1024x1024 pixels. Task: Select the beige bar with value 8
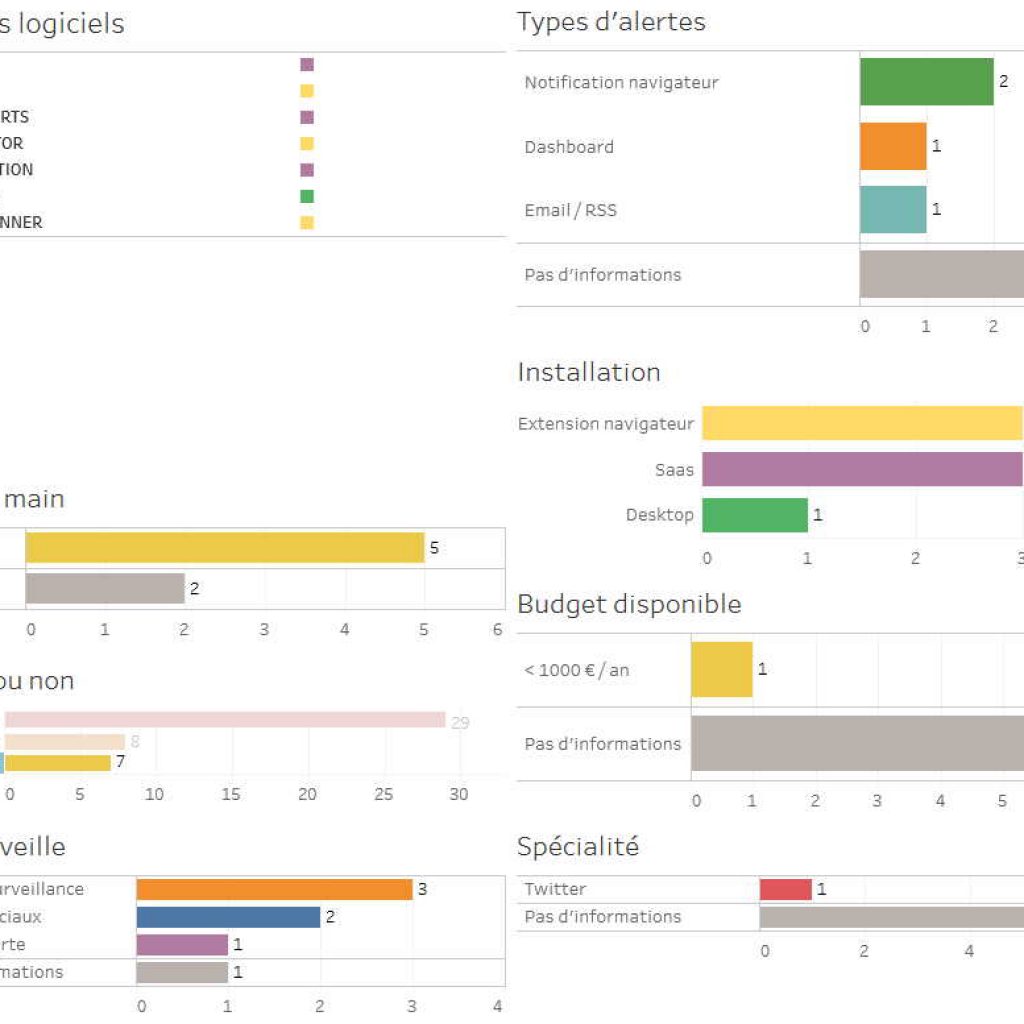point(65,742)
